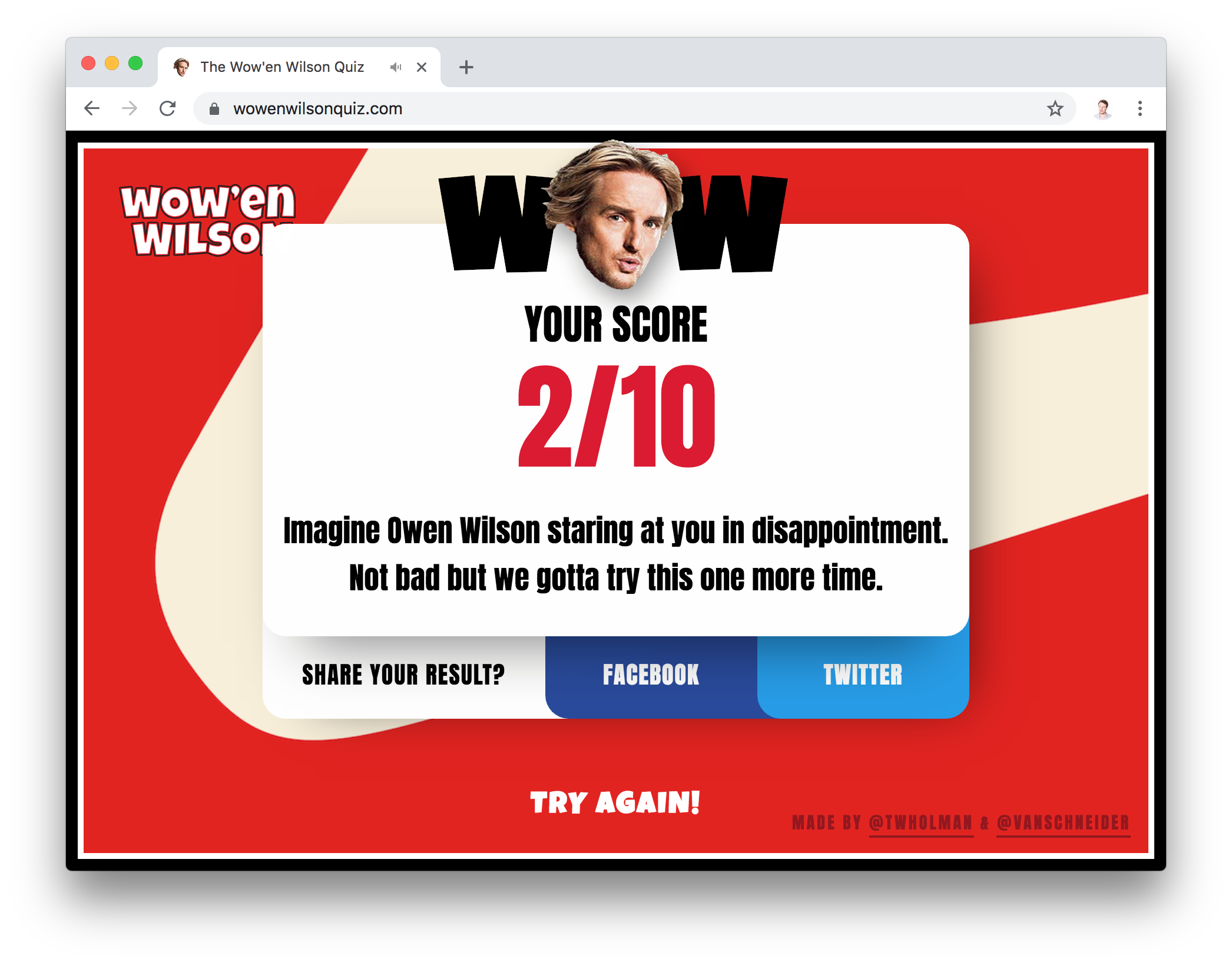Mute the tab's audio speaker icon

[x=396, y=67]
